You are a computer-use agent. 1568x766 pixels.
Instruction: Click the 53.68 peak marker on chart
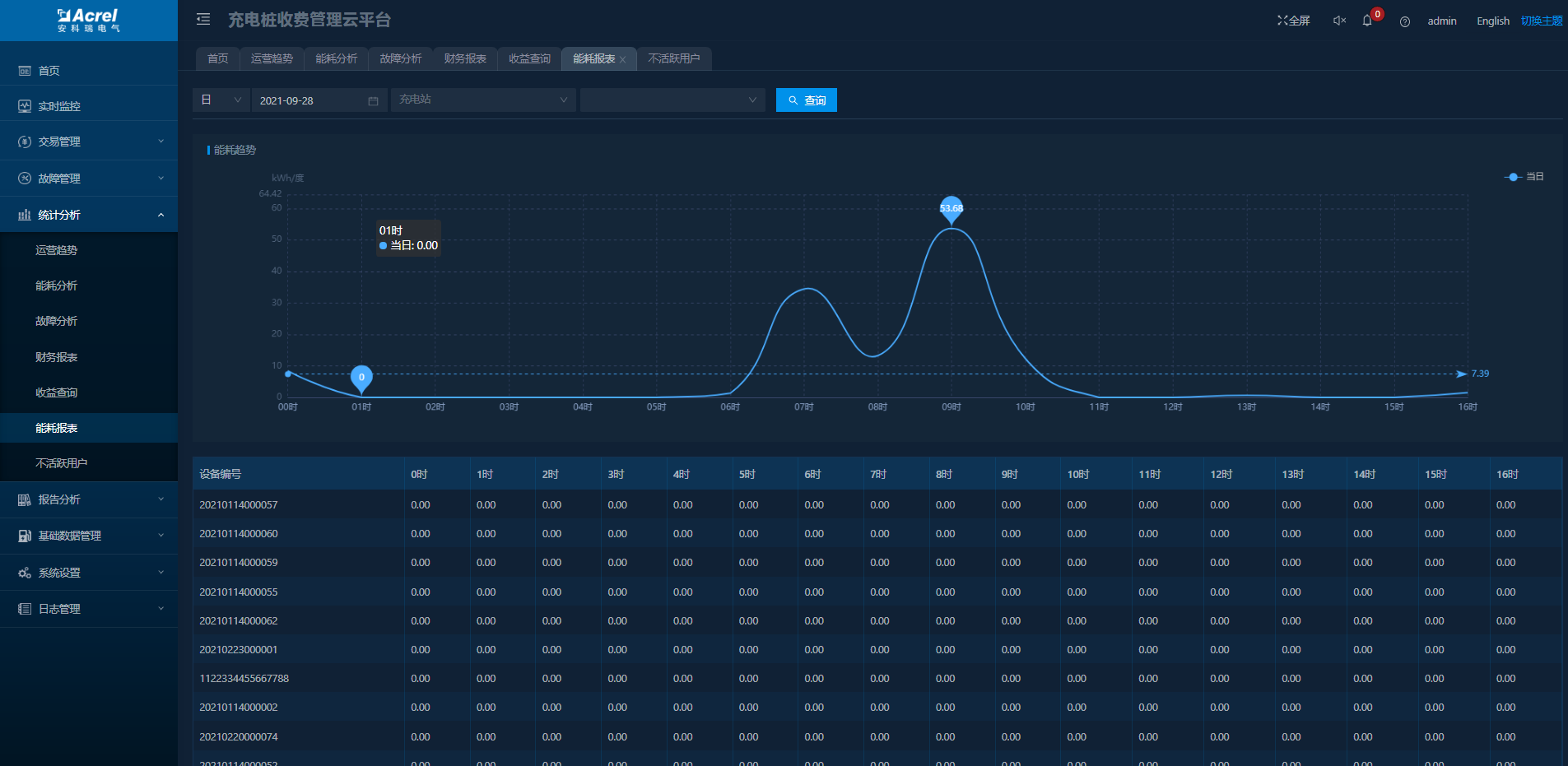click(952, 208)
